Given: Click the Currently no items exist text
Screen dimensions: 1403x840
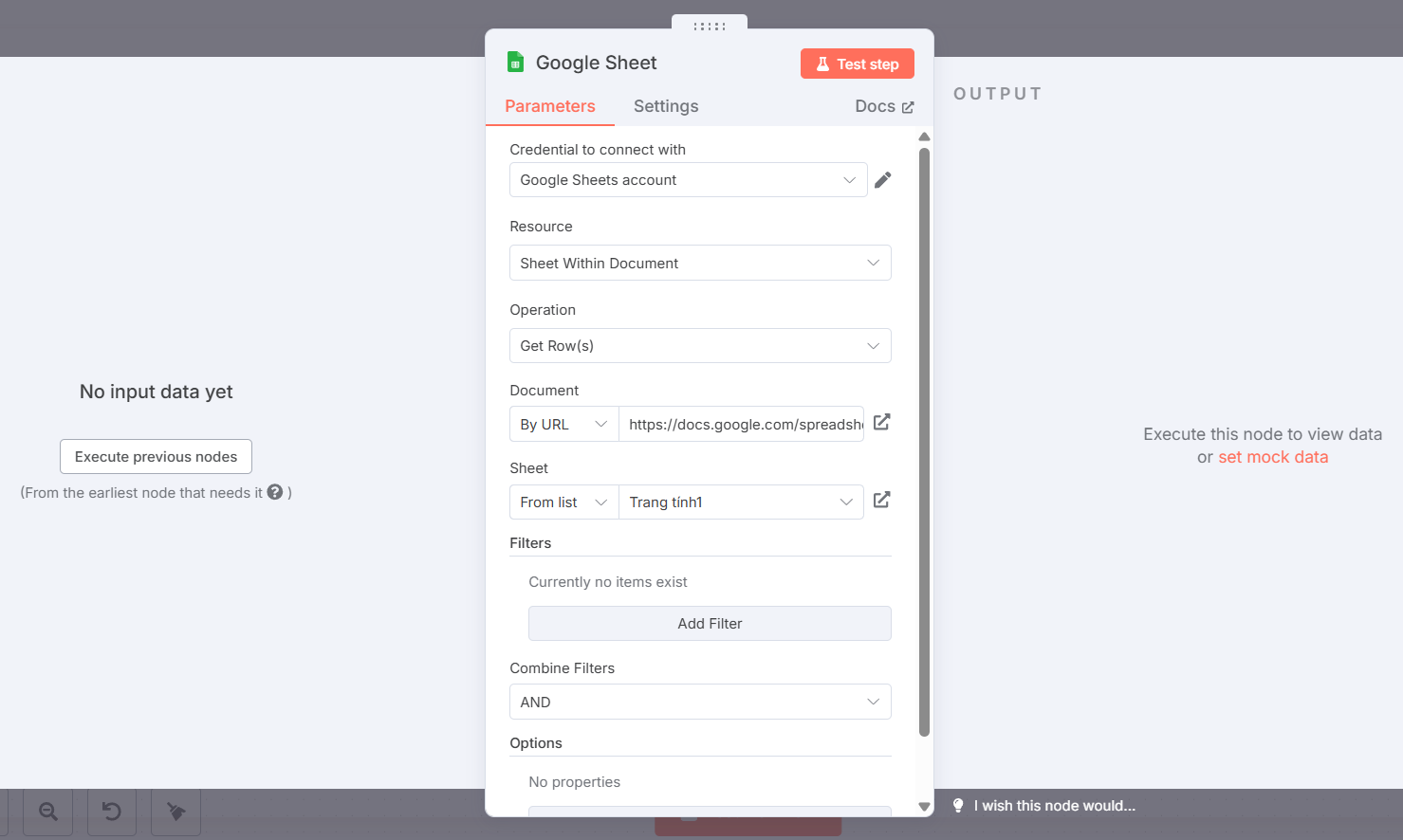Looking at the screenshot, I should click(x=608, y=582).
